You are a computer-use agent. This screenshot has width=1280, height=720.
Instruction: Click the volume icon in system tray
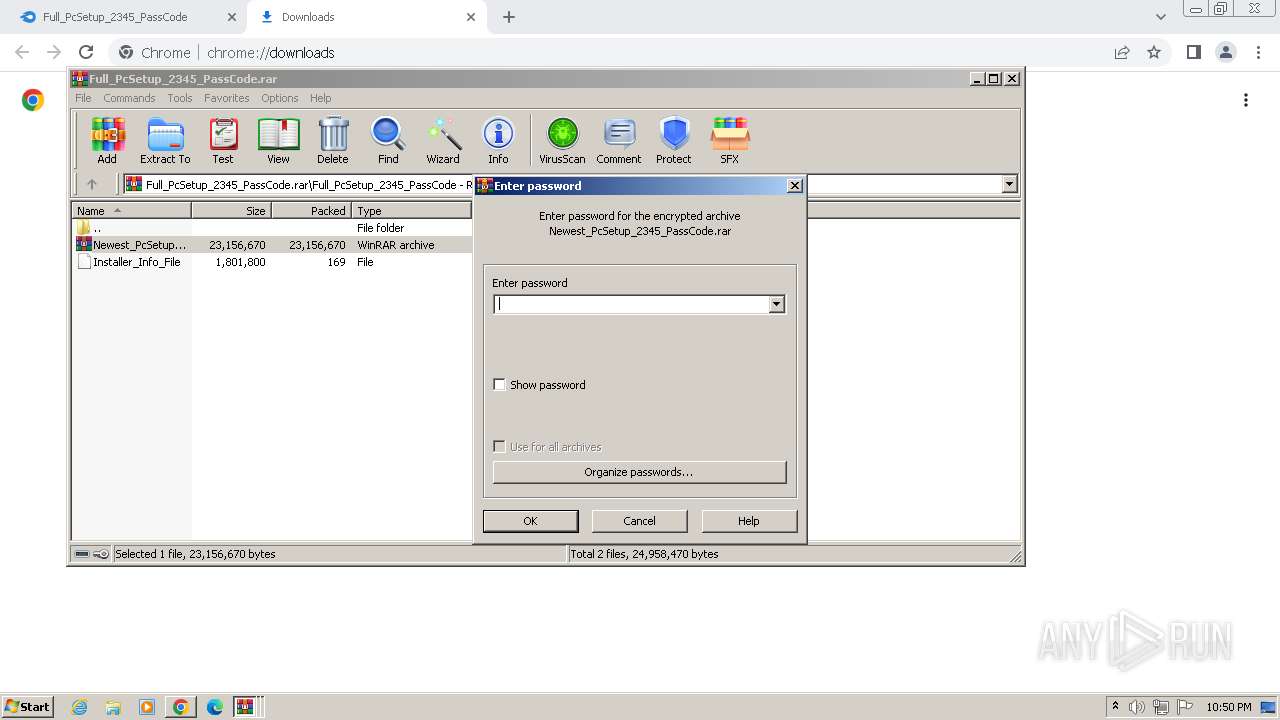point(1137,707)
